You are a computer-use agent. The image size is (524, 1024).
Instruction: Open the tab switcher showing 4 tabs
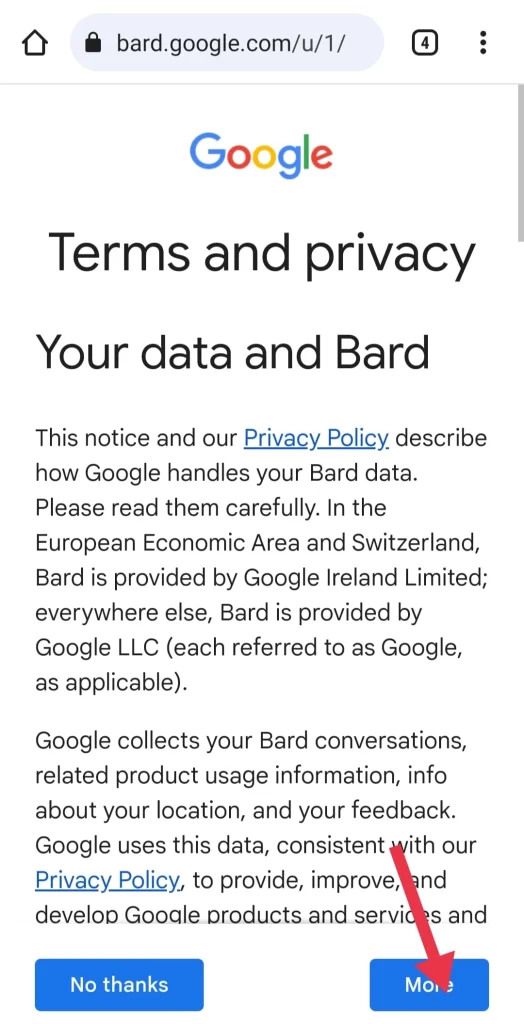click(425, 43)
